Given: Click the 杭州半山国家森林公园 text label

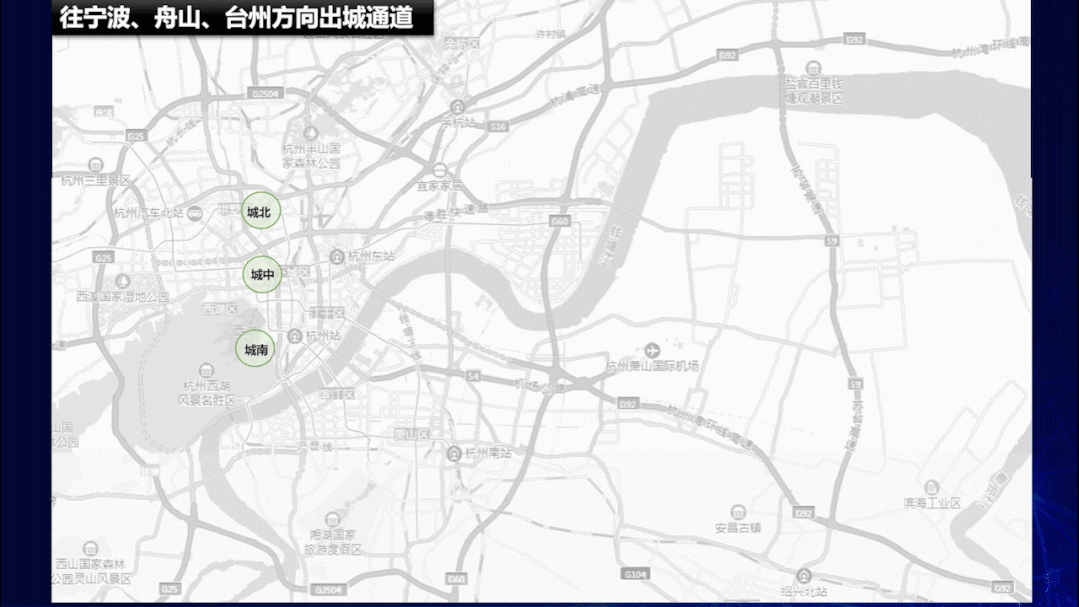Looking at the screenshot, I should point(311,156).
